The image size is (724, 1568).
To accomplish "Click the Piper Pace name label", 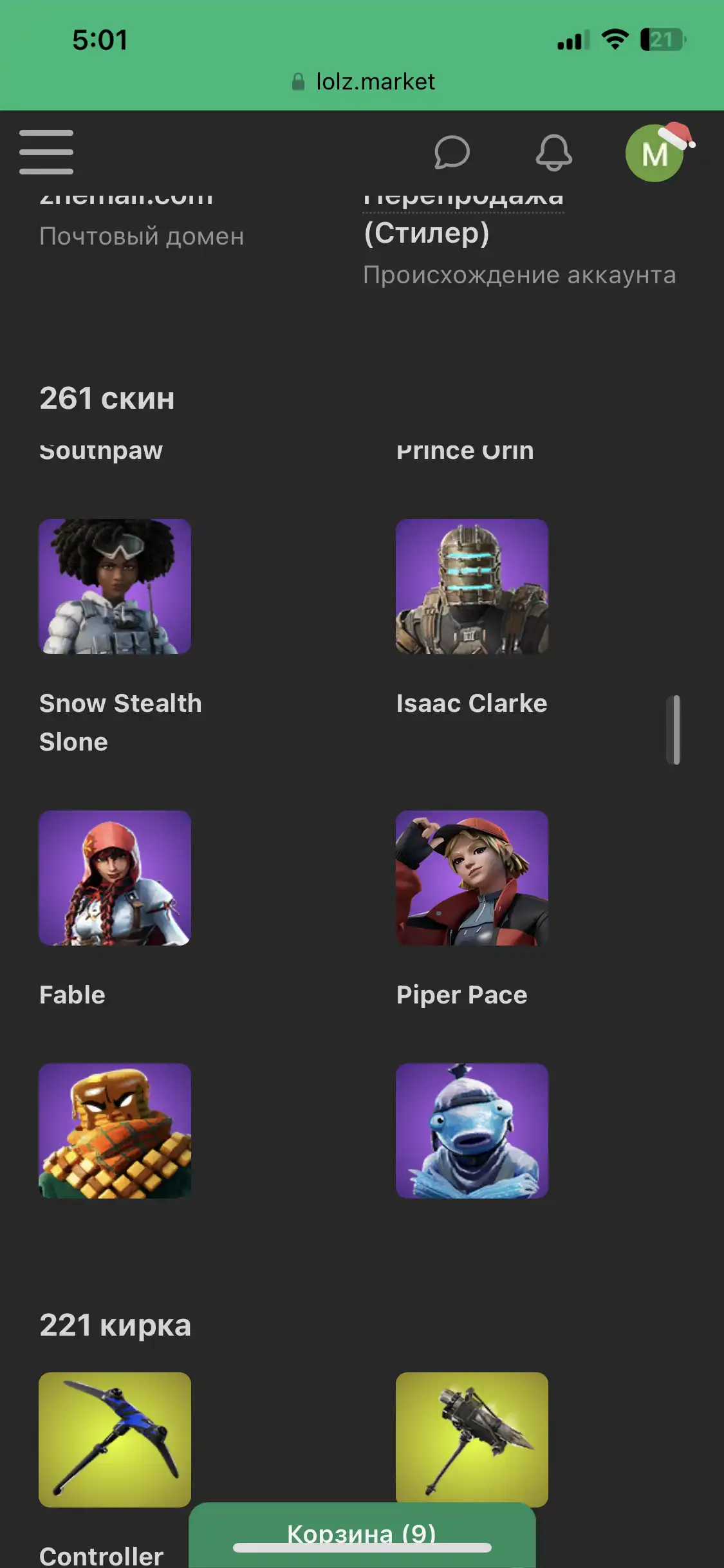I will (x=461, y=995).
